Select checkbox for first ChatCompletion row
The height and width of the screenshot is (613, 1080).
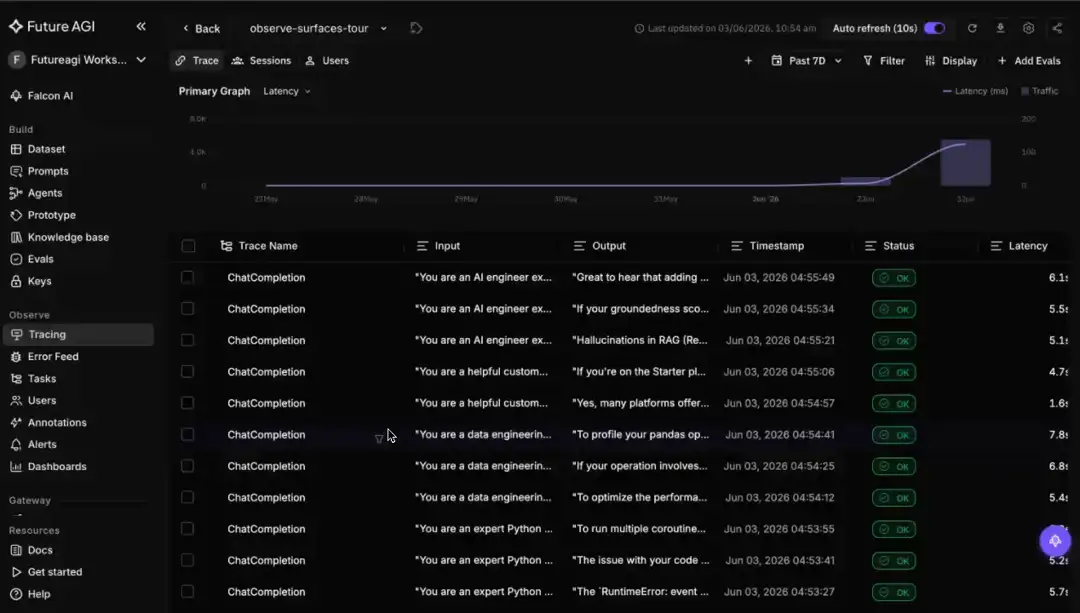187,278
